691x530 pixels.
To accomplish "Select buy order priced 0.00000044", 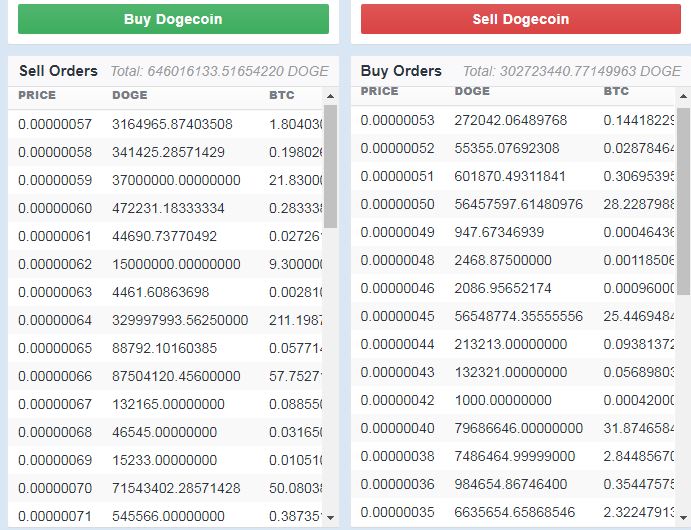I will pos(513,344).
